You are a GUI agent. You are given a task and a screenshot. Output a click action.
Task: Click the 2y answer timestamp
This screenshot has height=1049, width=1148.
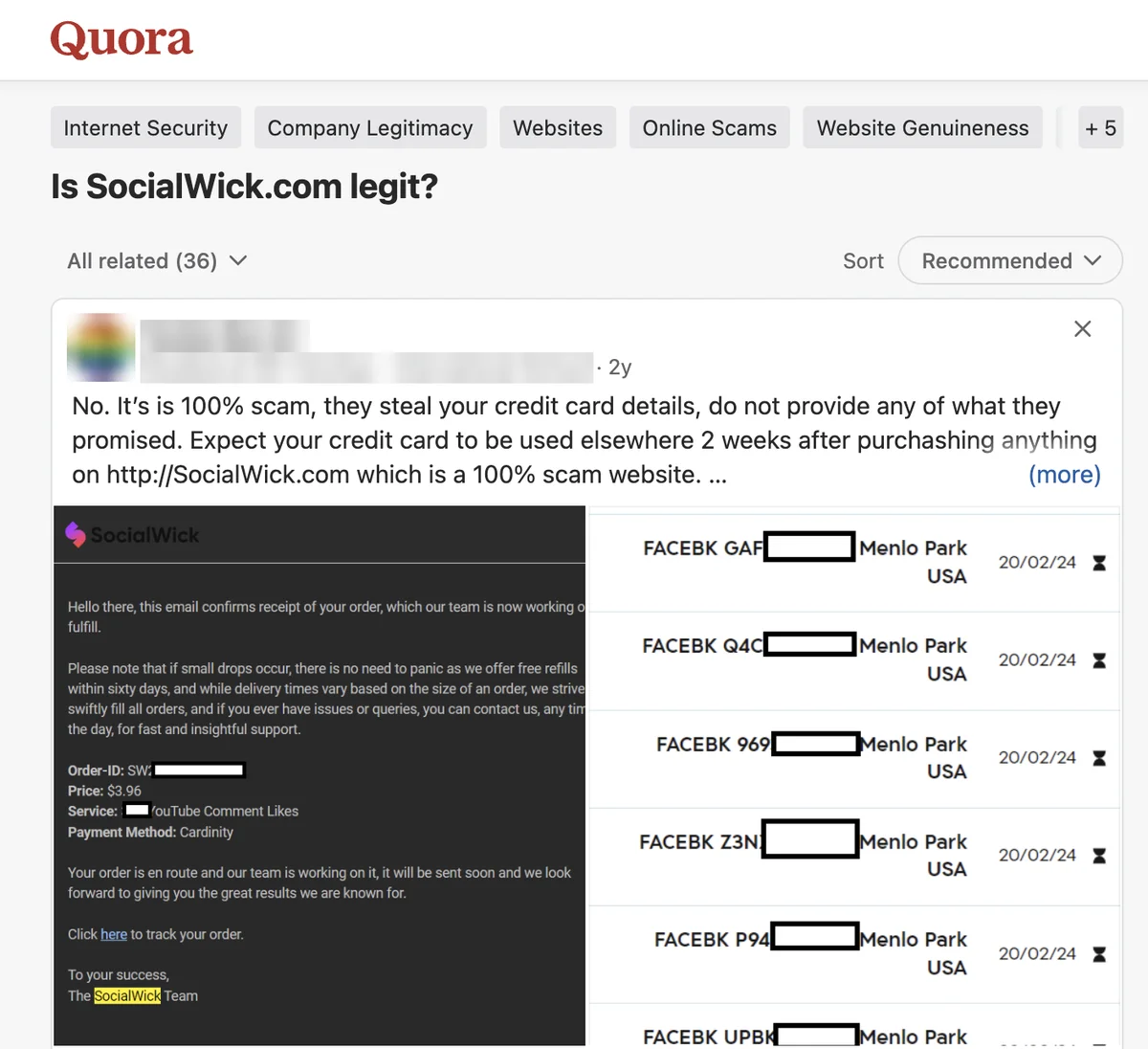point(620,368)
